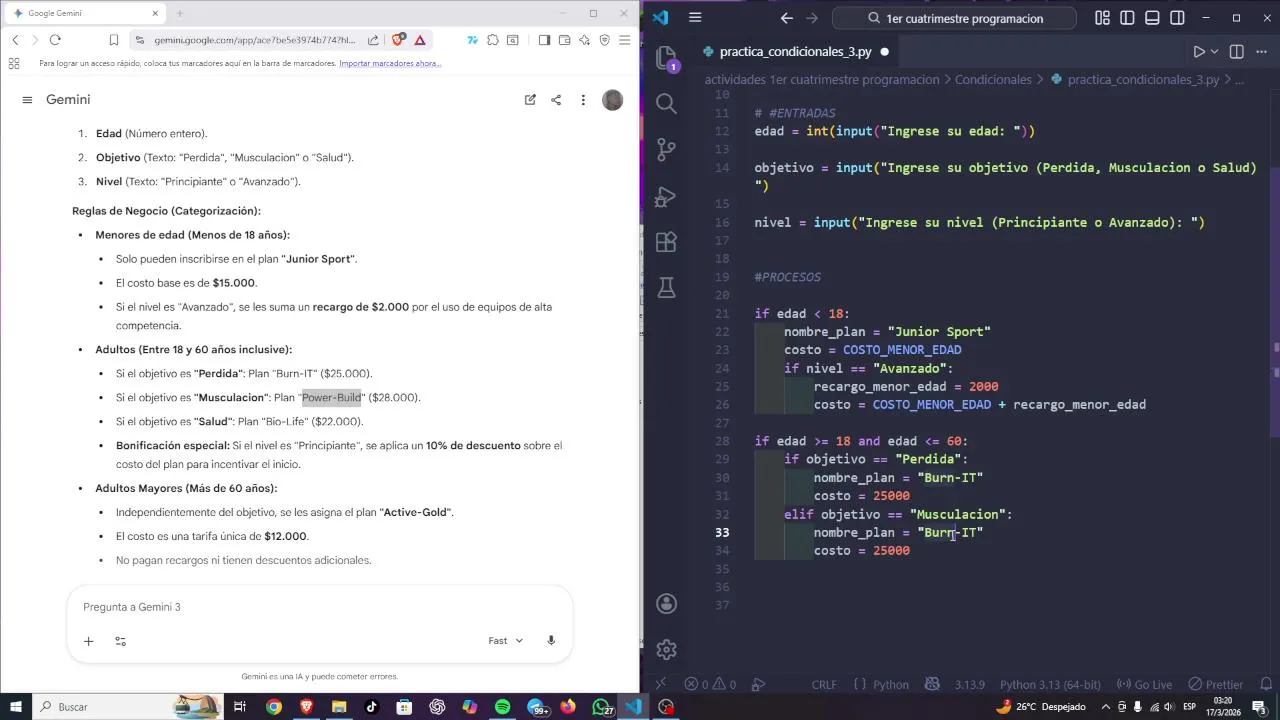The width and height of the screenshot is (1280, 720).
Task: Open the Extensions view in VS Code
Action: [x=666, y=242]
